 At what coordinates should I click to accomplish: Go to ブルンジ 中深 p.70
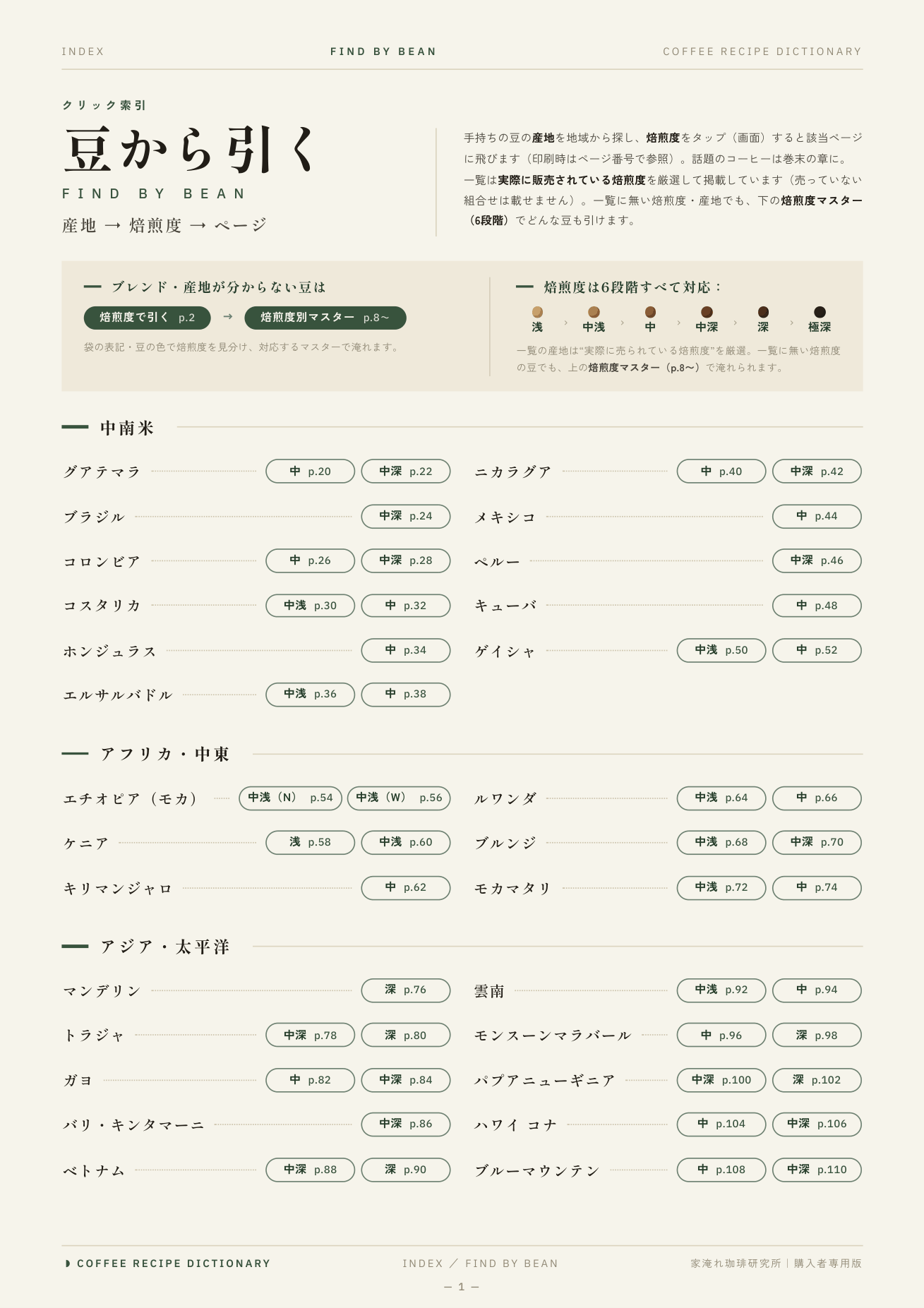(817, 842)
